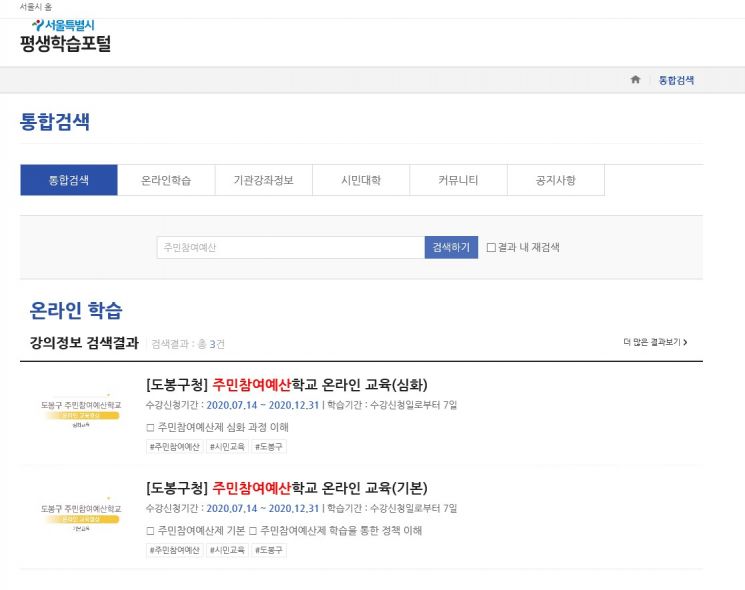Open the 심화 course thumbnail image
Screen dimensions: 745x590
(81, 411)
